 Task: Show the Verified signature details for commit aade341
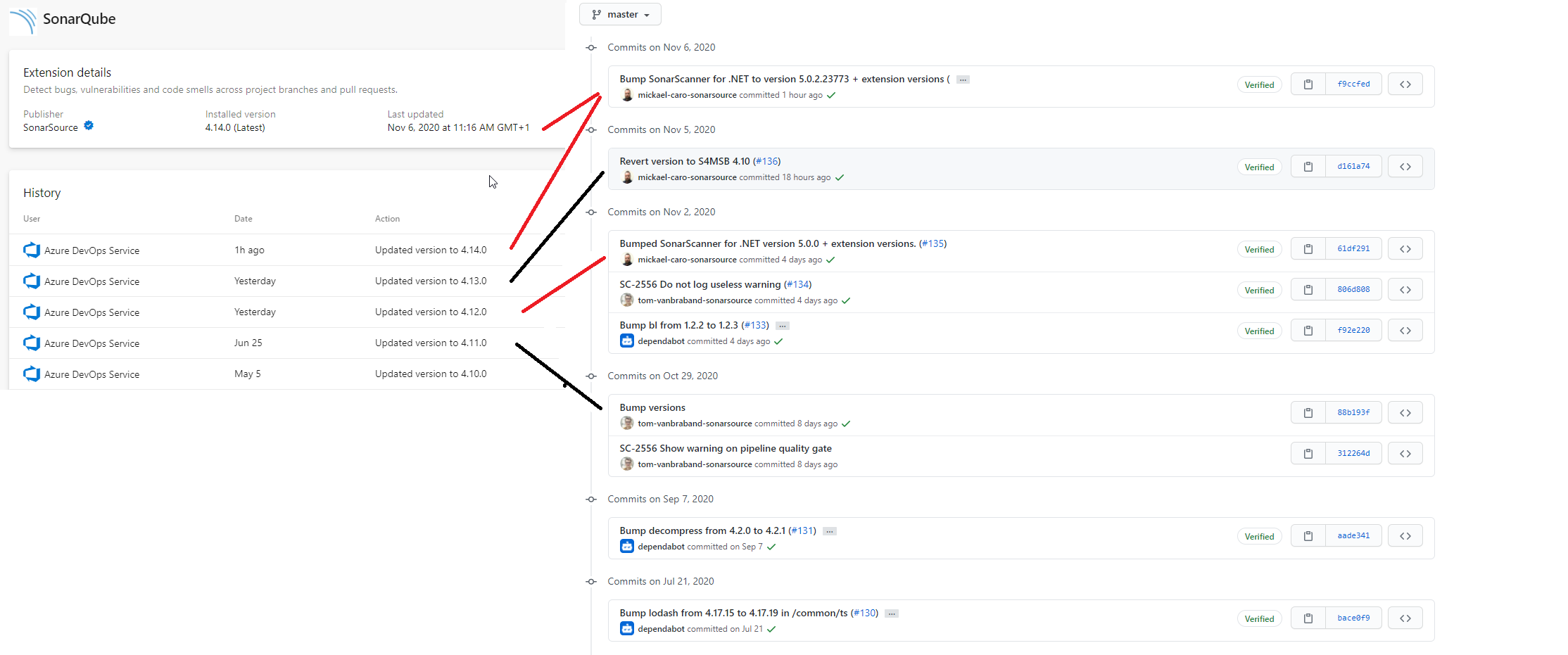point(1259,536)
